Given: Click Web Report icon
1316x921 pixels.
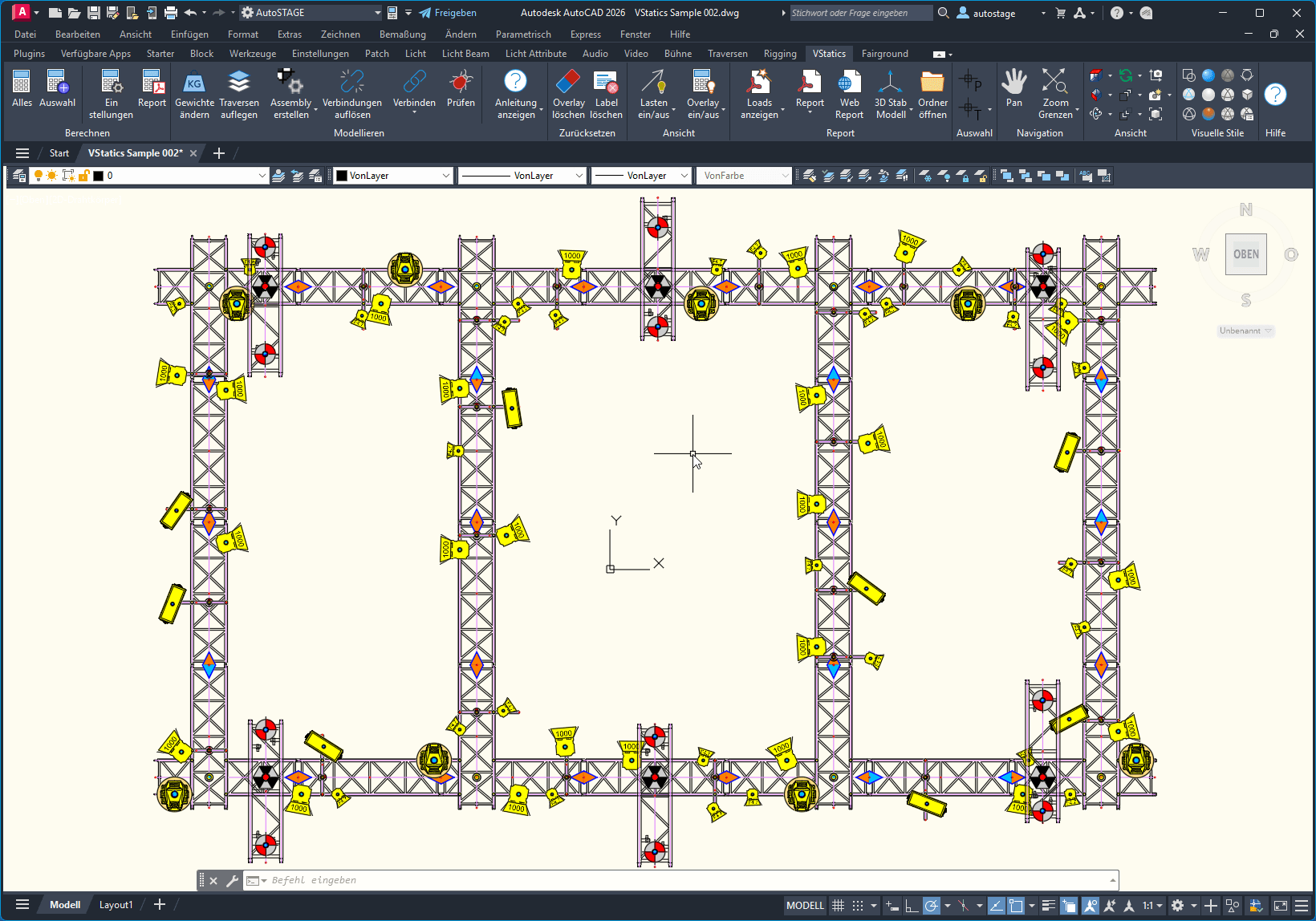Looking at the screenshot, I should [x=849, y=82].
